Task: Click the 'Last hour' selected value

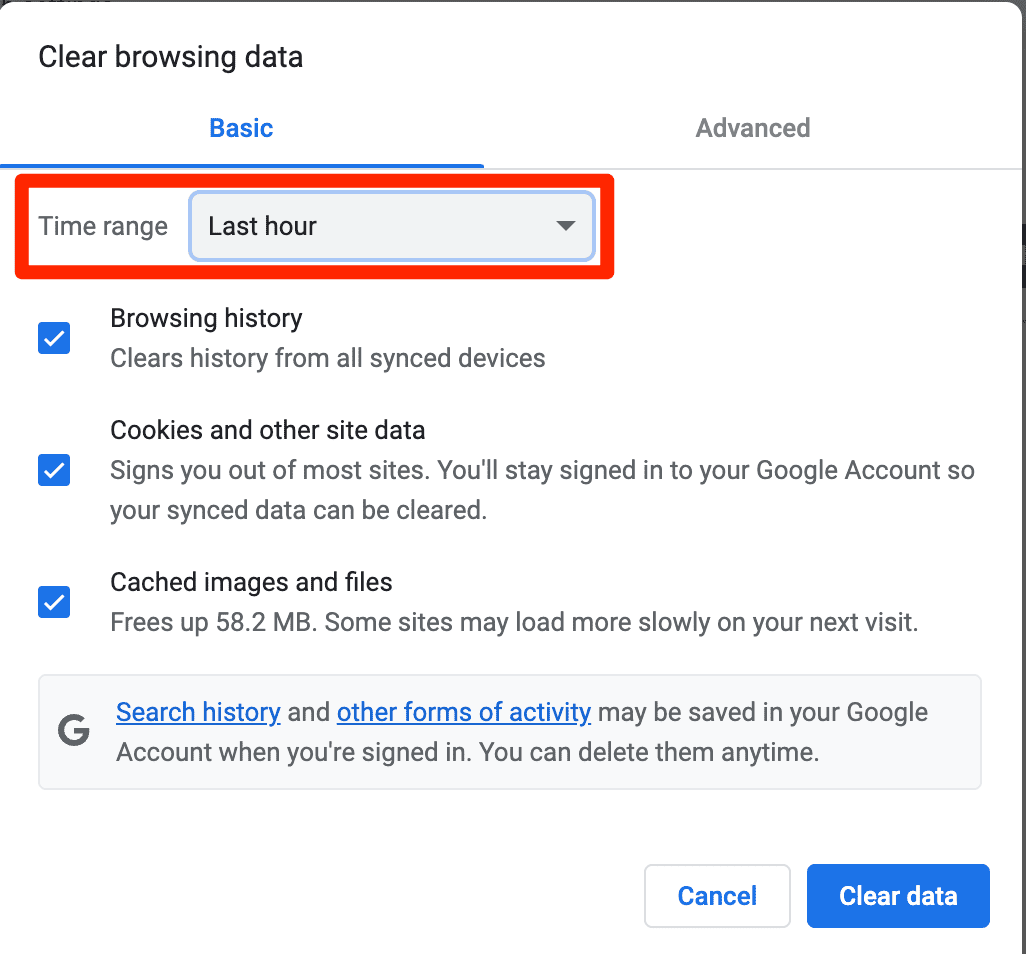Action: (x=262, y=226)
